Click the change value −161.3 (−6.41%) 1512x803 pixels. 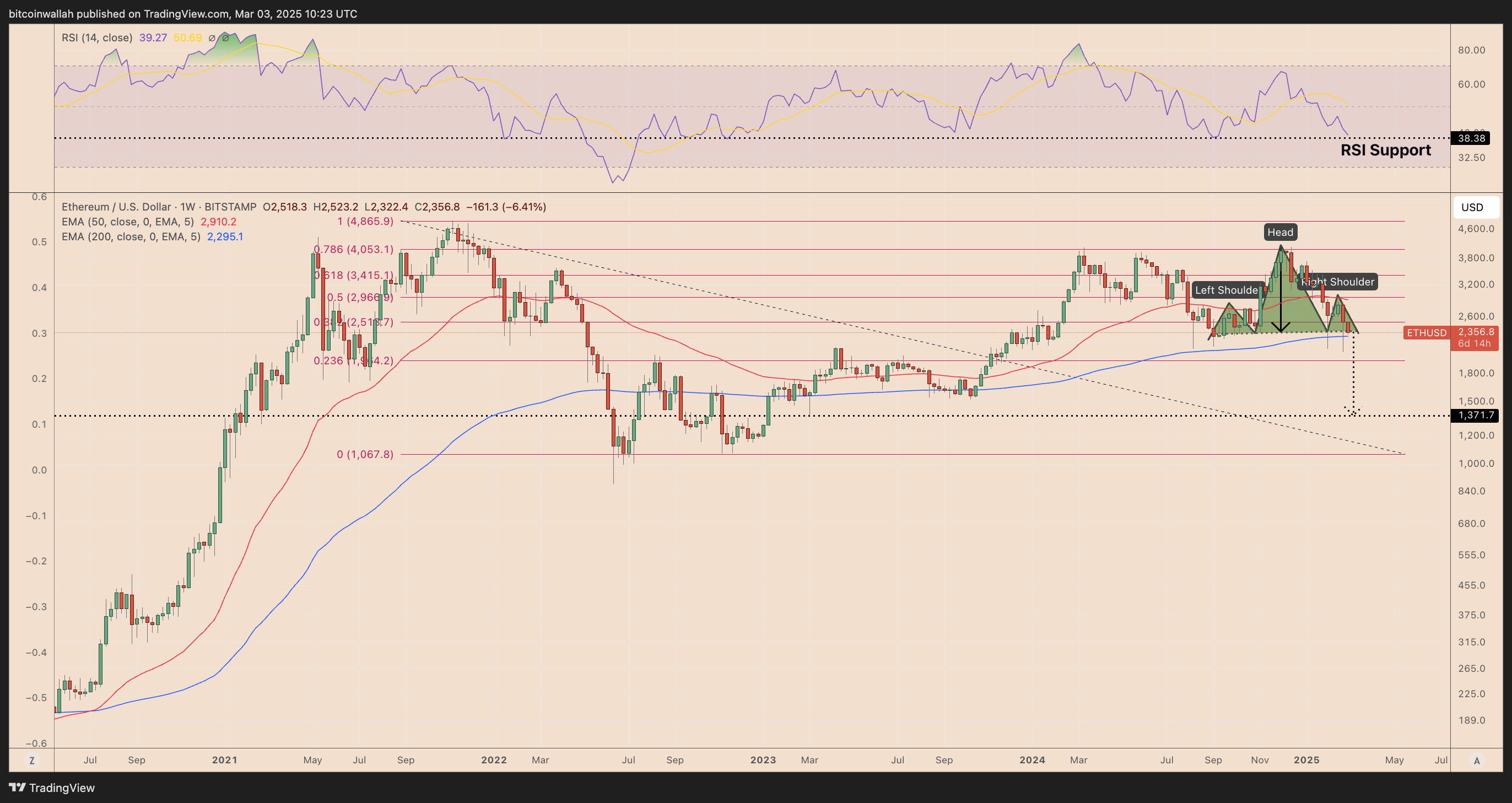click(506, 207)
